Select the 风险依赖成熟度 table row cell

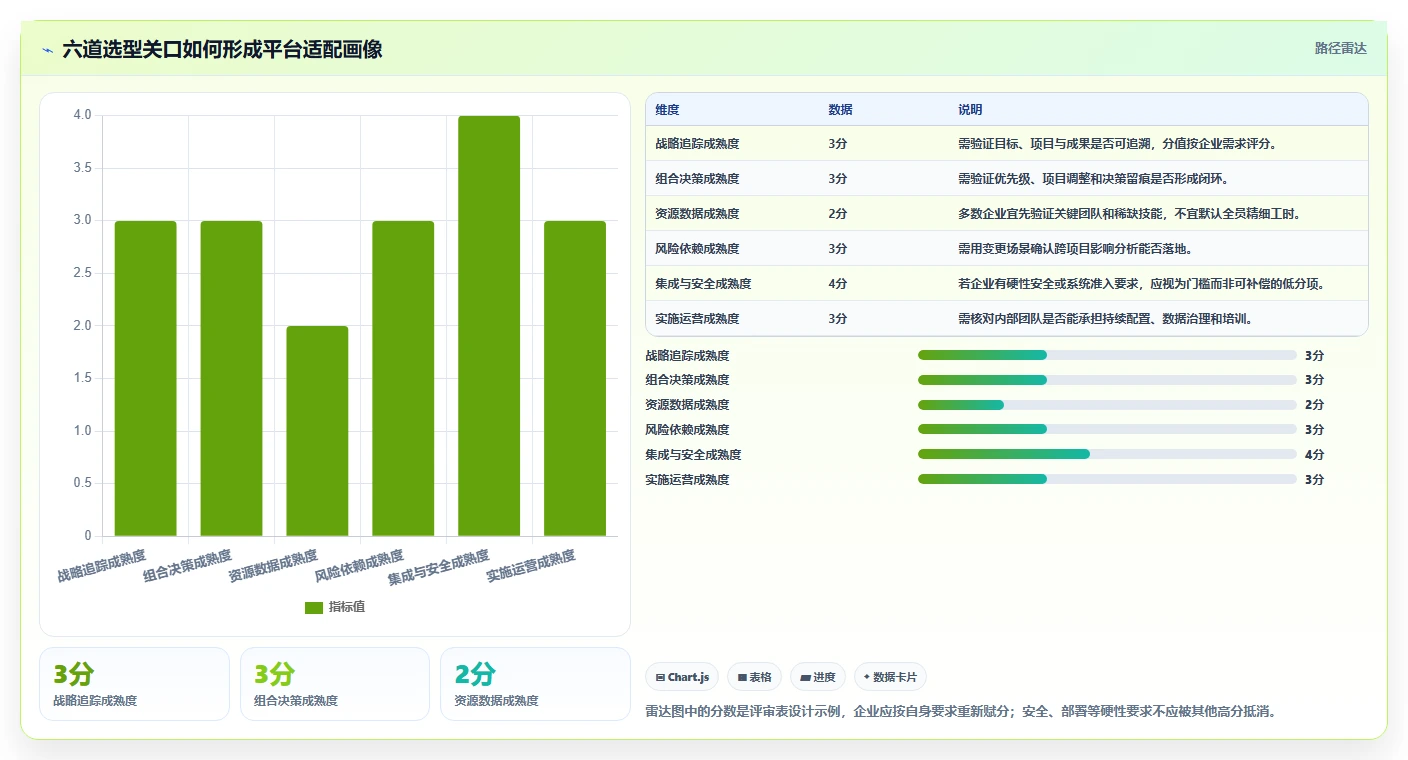point(697,249)
